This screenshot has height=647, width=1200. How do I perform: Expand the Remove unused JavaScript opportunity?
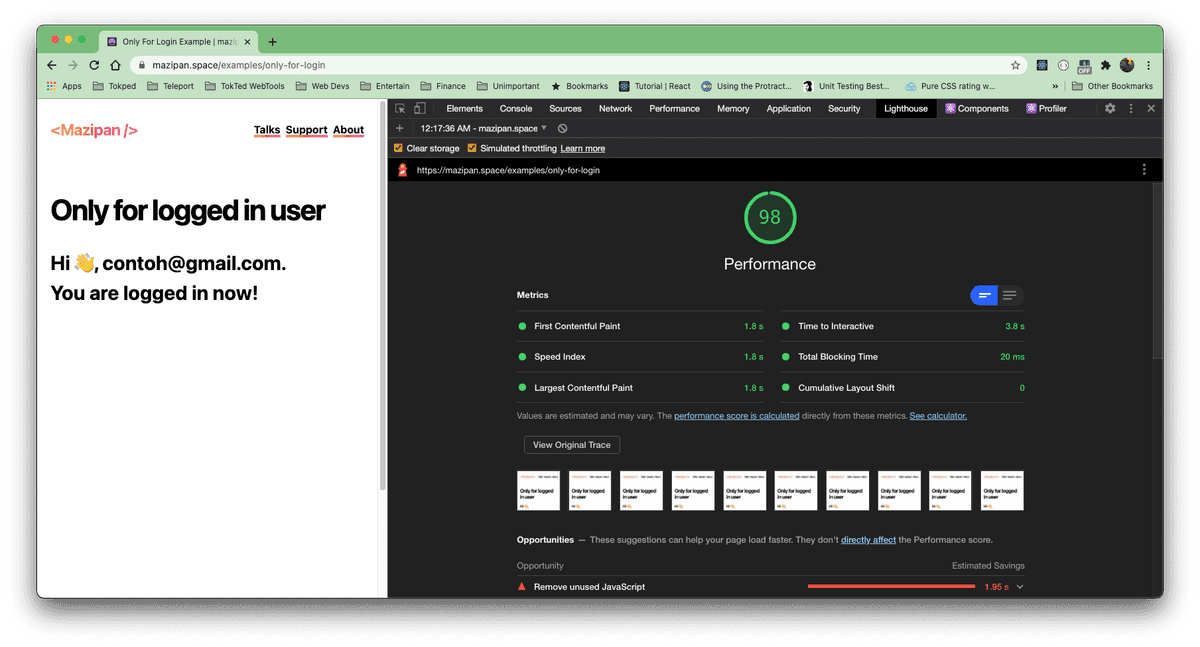[1020, 587]
